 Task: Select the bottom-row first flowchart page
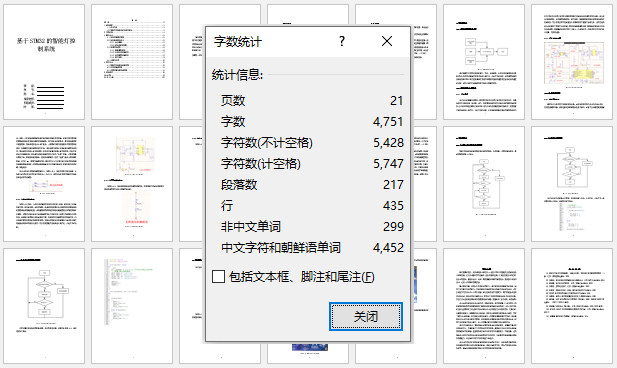click(44, 306)
